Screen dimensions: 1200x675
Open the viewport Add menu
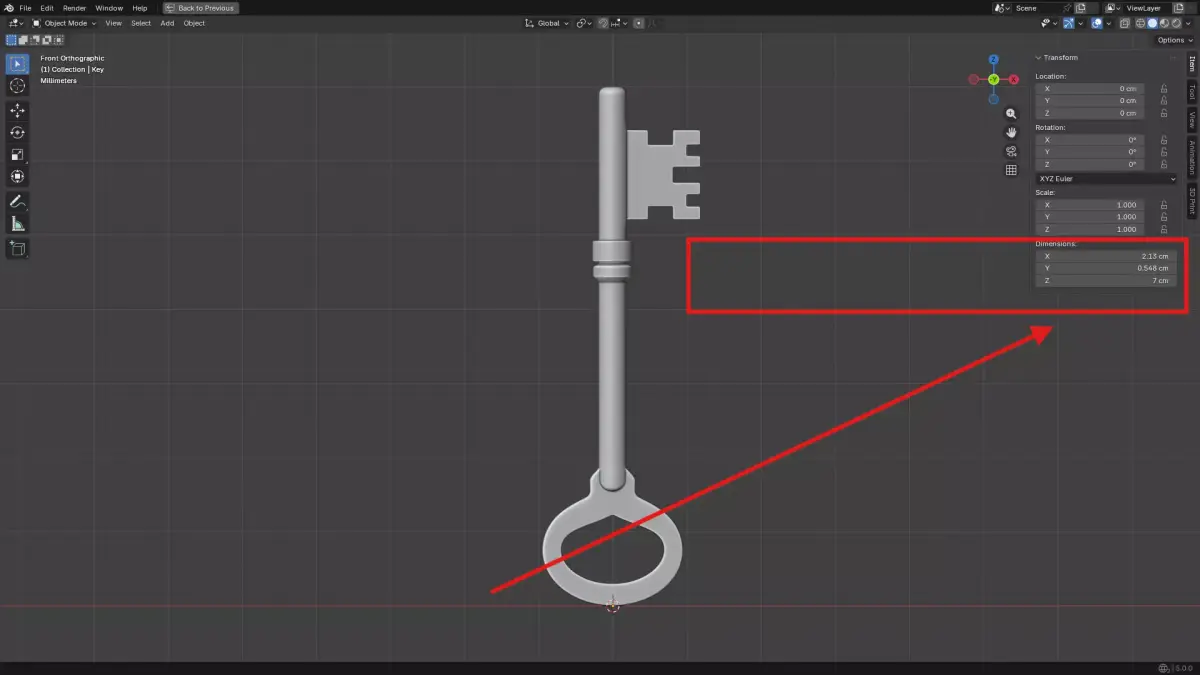(167, 23)
